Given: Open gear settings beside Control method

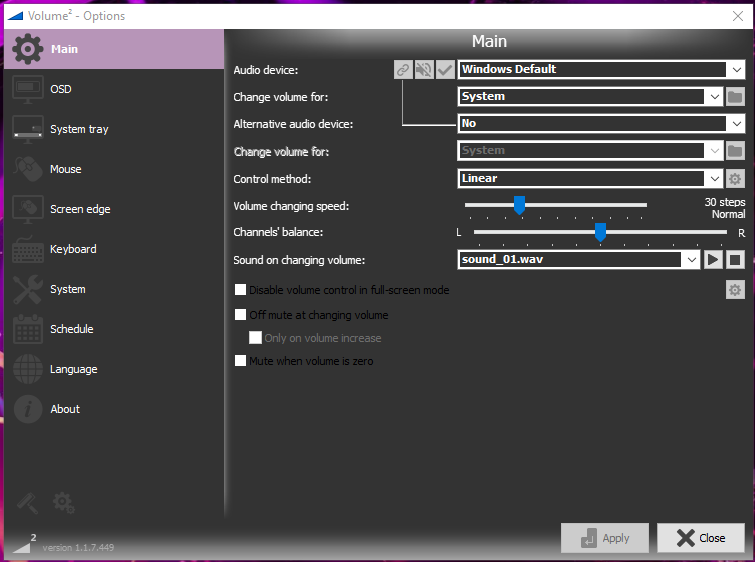Looking at the screenshot, I should pos(735,179).
